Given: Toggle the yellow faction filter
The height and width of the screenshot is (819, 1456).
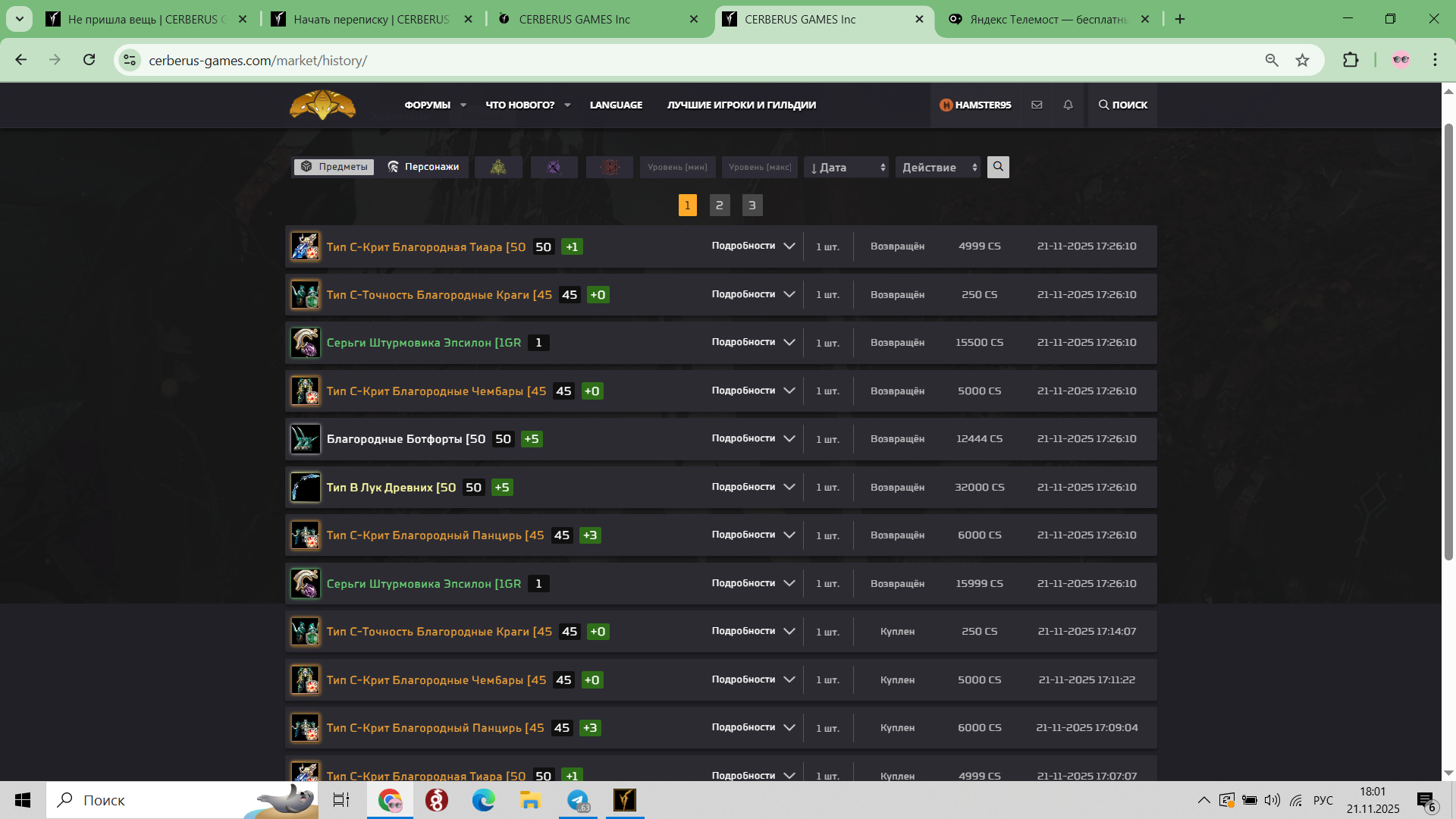Looking at the screenshot, I should 498,167.
